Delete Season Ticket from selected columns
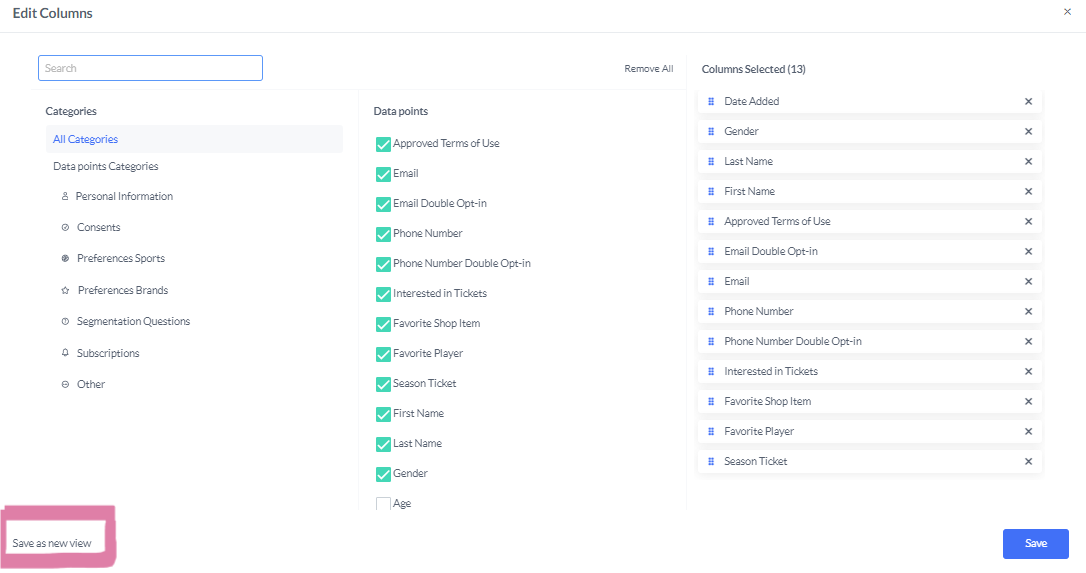 pyautogui.click(x=1028, y=462)
